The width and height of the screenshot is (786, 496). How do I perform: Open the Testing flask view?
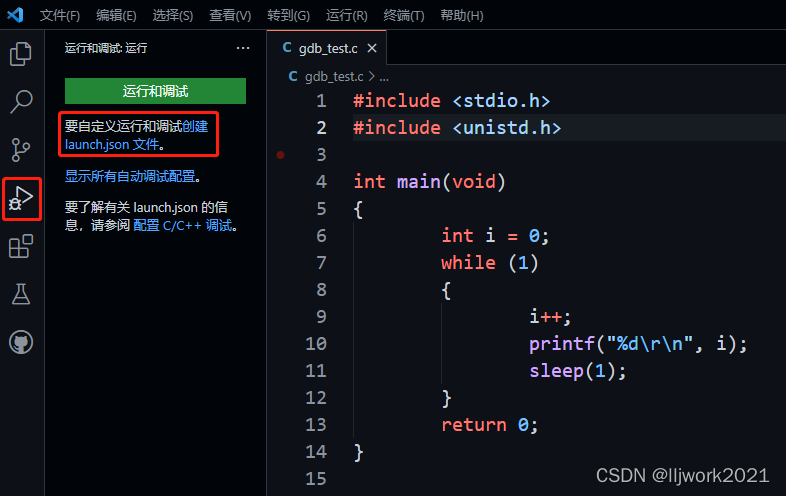[21, 294]
